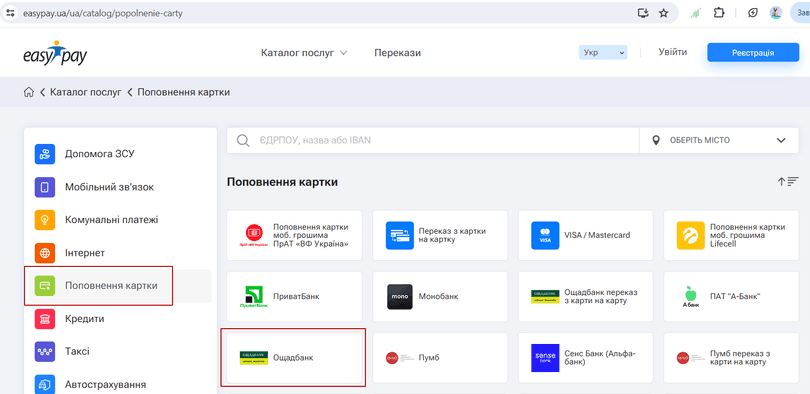
Task: Select Кредити category text in sidebar
Action: 85,319
